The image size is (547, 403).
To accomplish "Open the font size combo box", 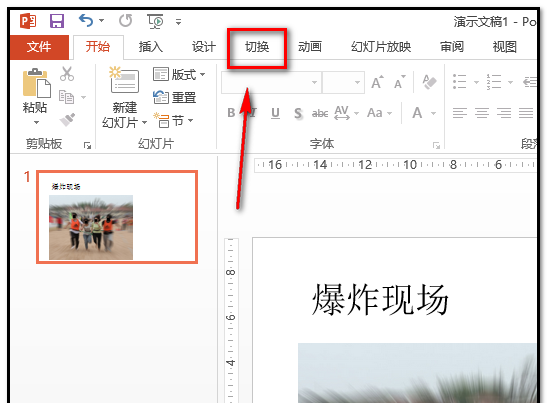I will click(x=343, y=82).
